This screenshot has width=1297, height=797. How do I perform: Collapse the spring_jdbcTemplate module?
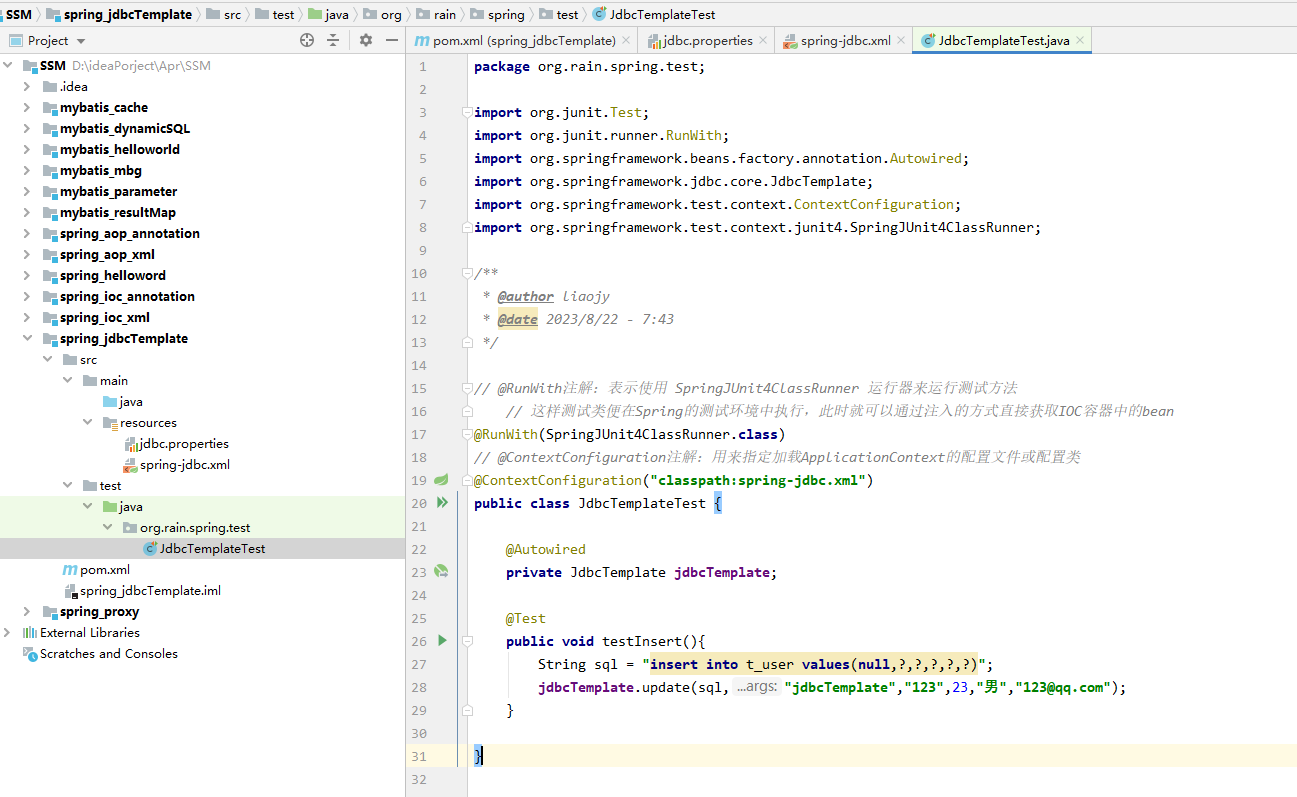point(27,338)
